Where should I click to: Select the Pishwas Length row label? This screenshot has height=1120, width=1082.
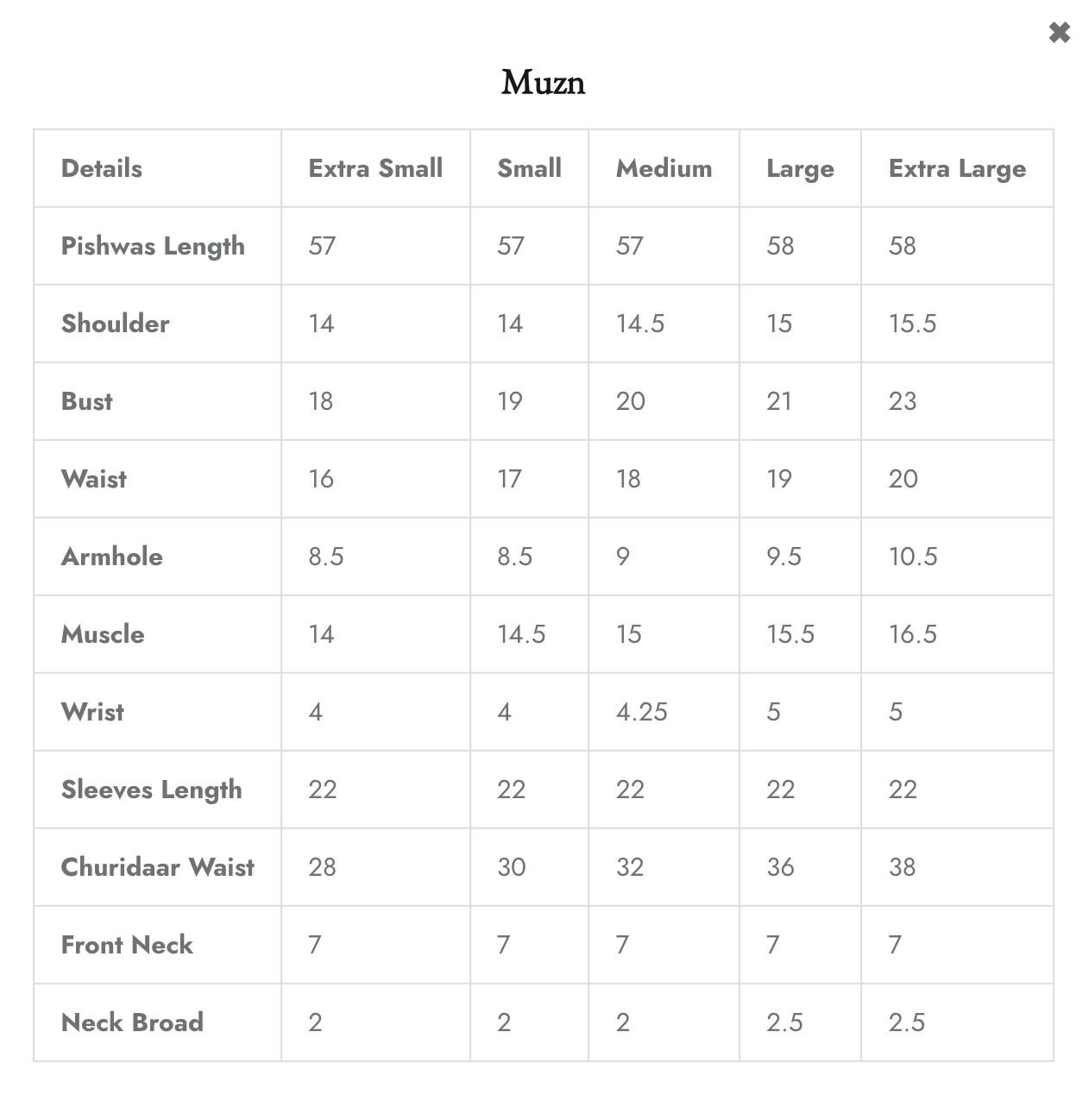(x=153, y=247)
